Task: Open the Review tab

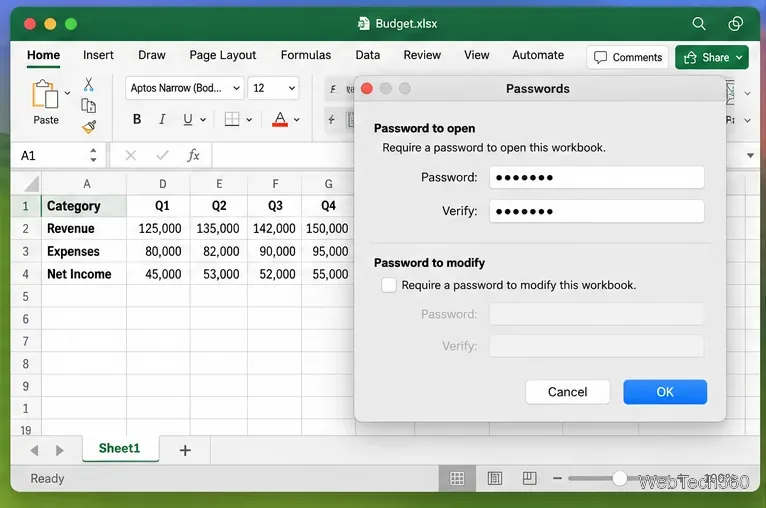Action: (422, 55)
